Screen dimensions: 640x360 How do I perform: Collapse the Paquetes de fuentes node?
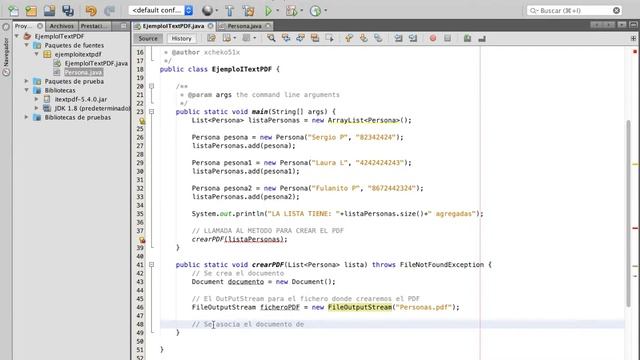(x=27, y=45)
